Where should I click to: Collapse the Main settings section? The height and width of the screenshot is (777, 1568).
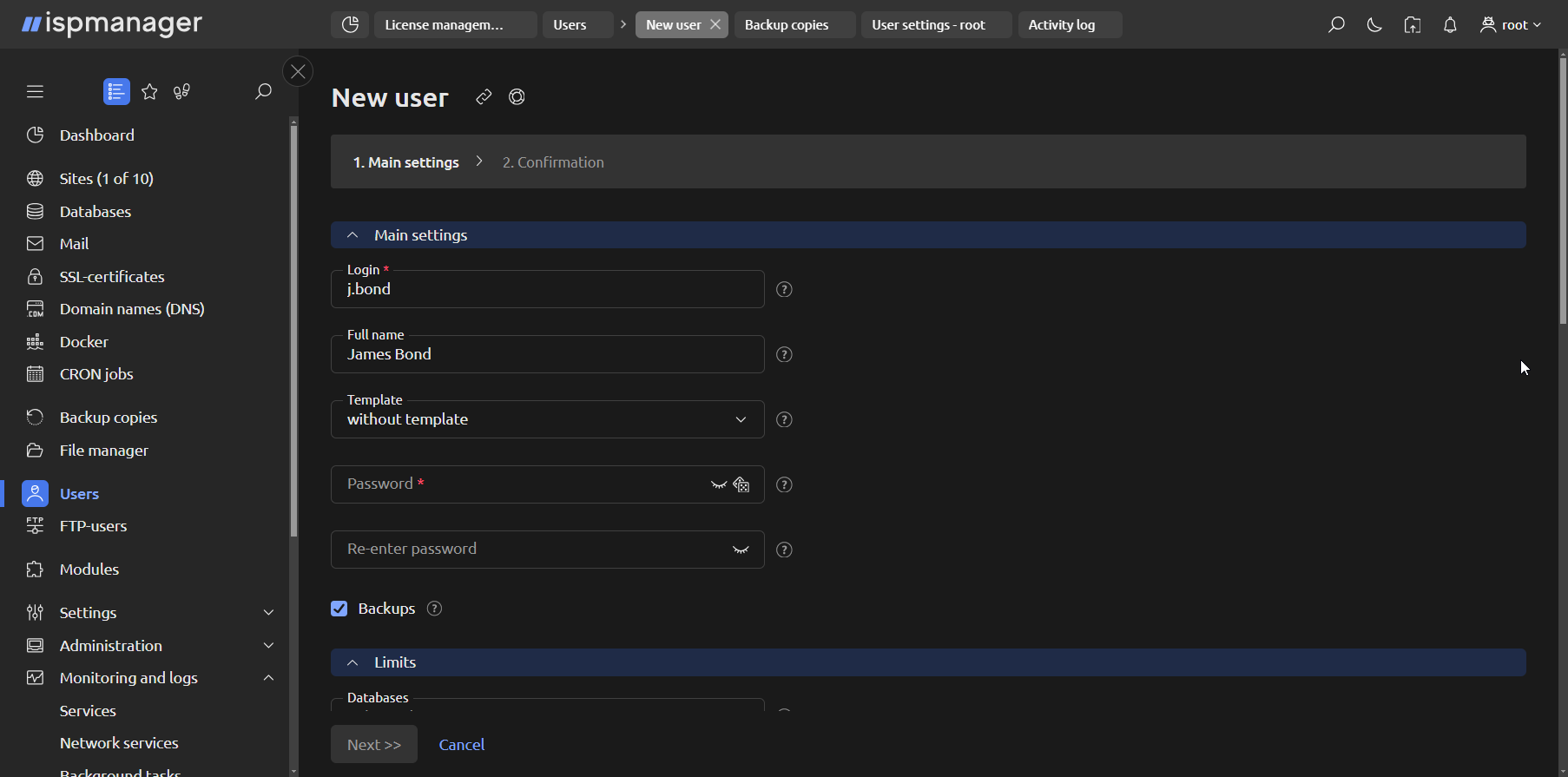point(352,235)
